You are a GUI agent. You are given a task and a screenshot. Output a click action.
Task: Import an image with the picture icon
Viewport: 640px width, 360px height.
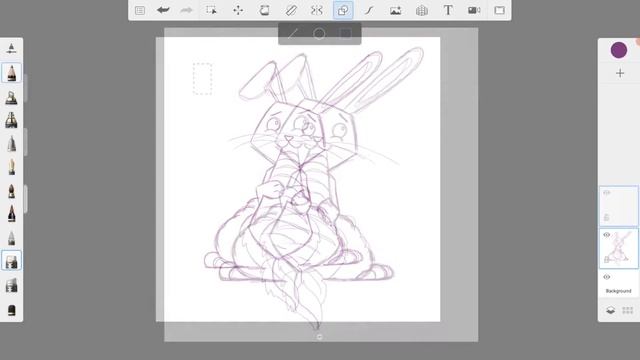395,10
